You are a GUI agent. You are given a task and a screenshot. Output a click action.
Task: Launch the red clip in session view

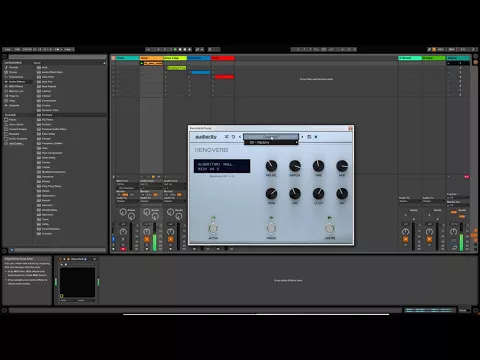[x=224, y=77]
